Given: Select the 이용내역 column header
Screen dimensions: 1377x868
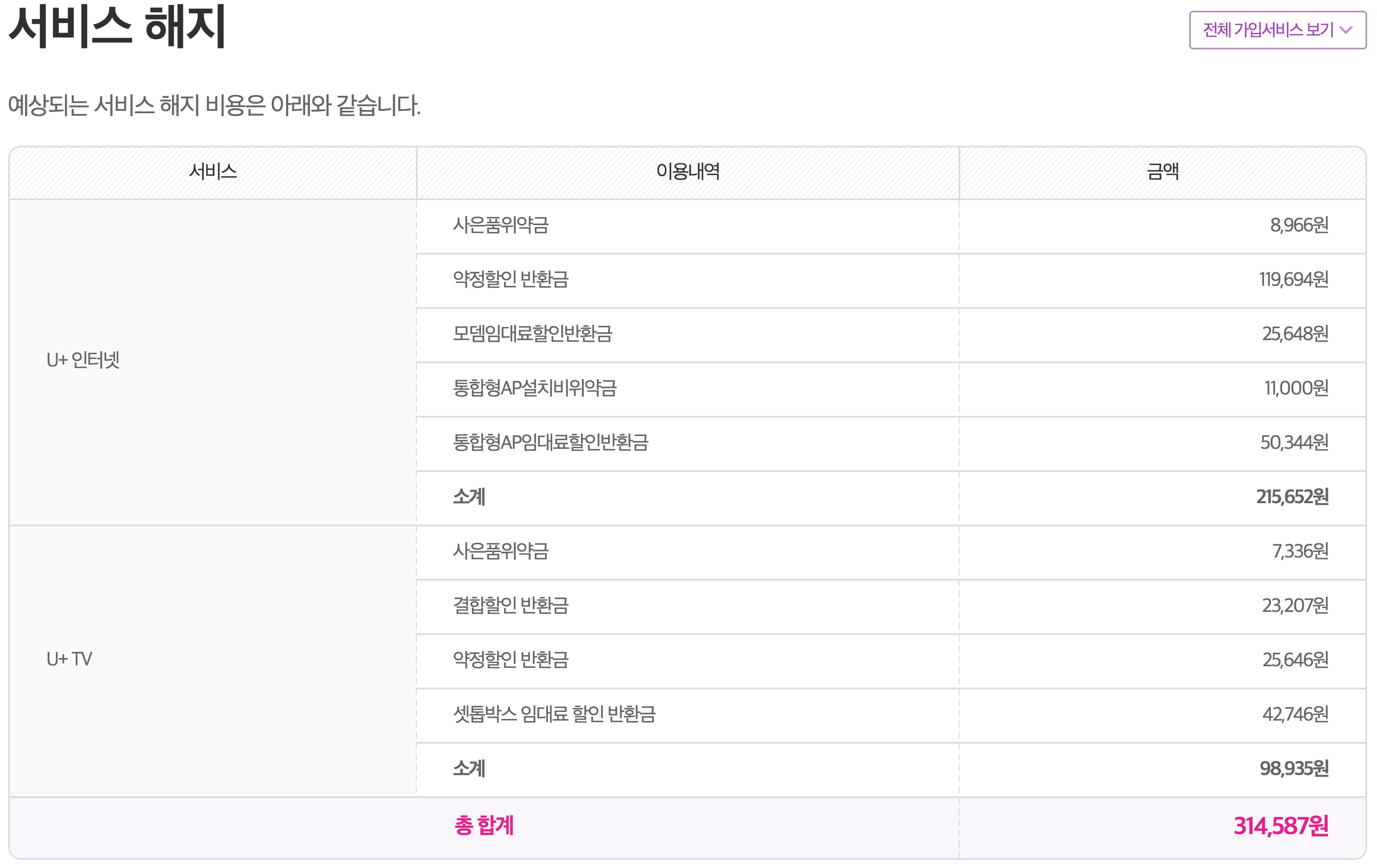Looking at the screenshot, I should [x=687, y=172].
